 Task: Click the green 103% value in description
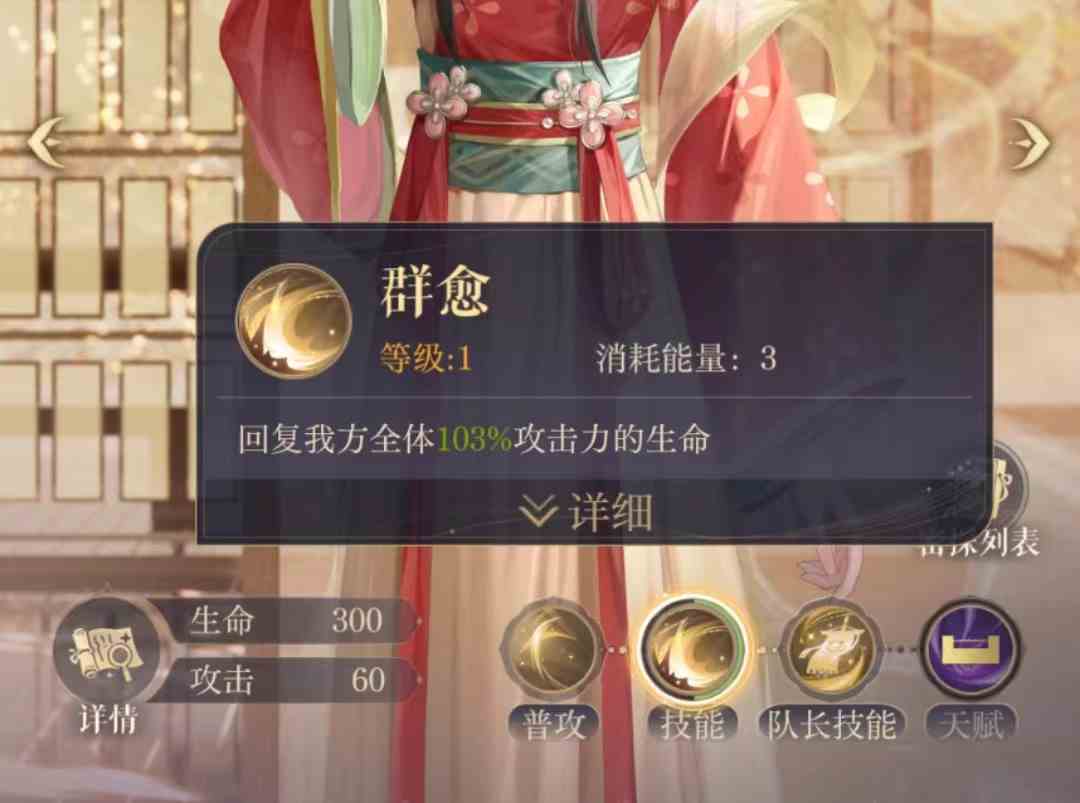(x=475, y=439)
